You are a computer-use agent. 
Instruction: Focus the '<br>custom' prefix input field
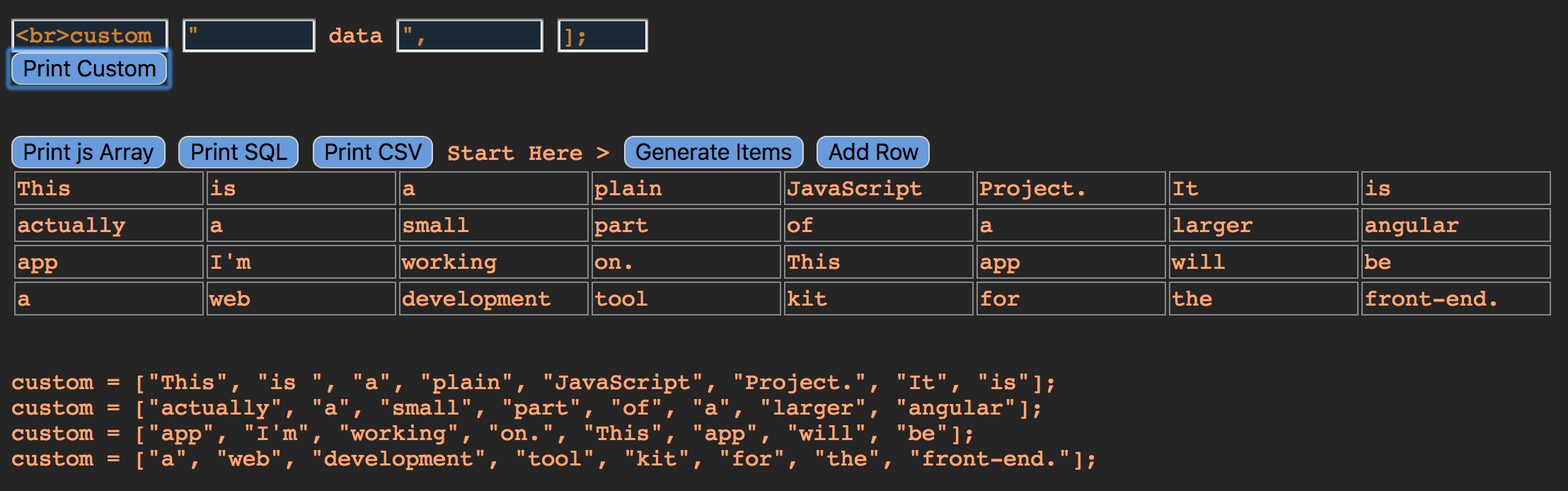(90, 35)
